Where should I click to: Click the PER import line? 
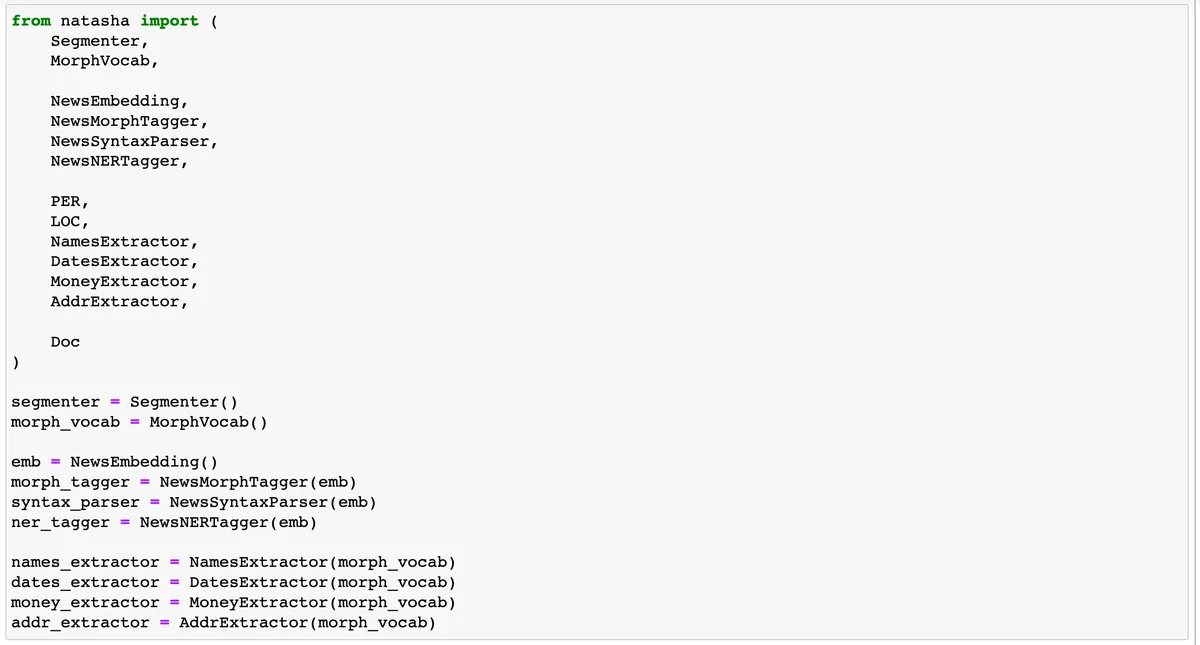point(70,201)
